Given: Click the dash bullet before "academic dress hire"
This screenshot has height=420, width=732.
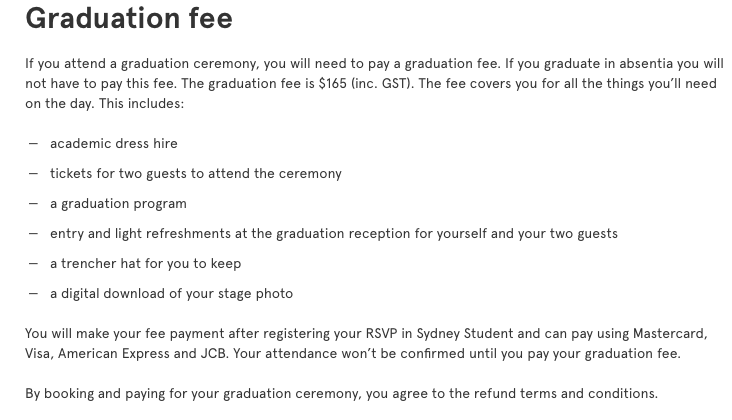Looking at the screenshot, I should coord(33,143).
